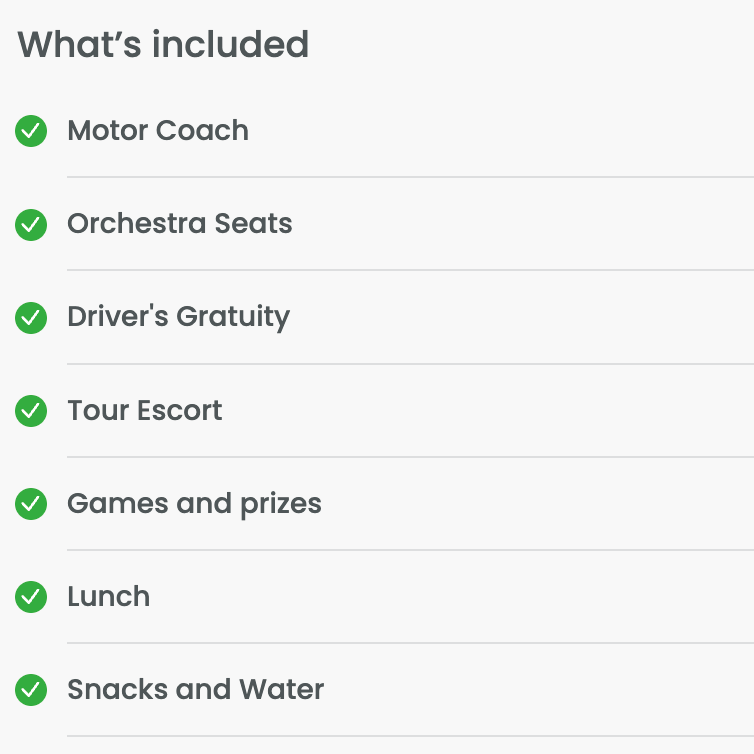Click the divider beneath Driver's Gratuity
754x754 pixels.
click(x=410, y=364)
